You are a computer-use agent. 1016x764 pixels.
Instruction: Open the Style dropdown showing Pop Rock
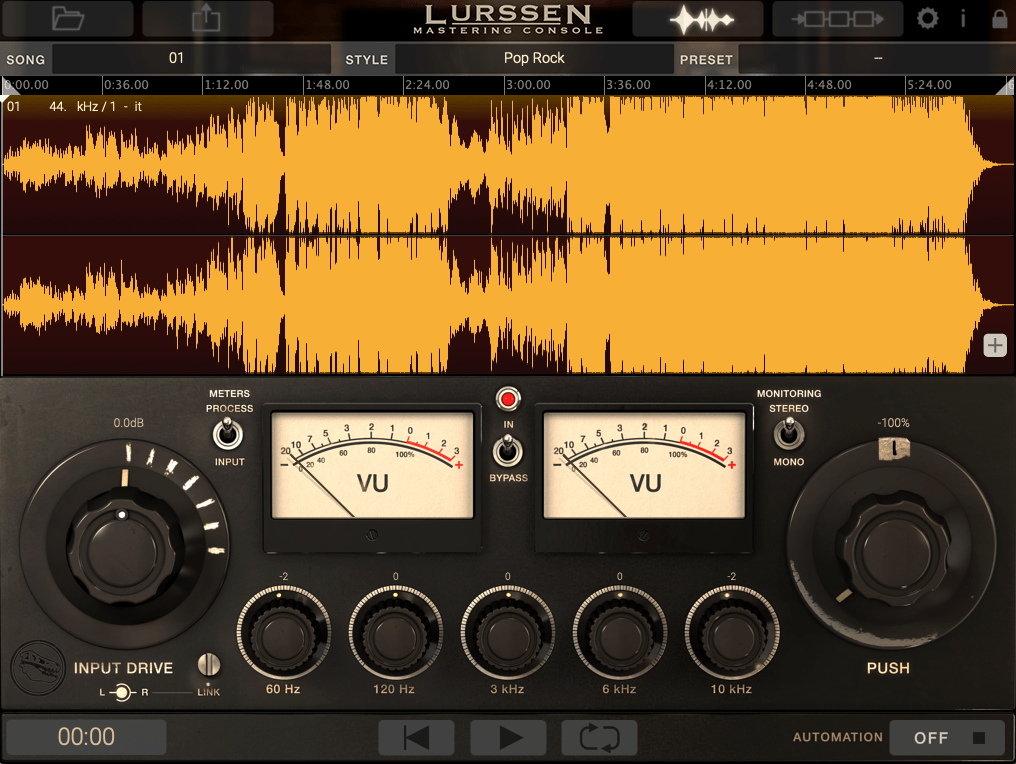point(534,59)
